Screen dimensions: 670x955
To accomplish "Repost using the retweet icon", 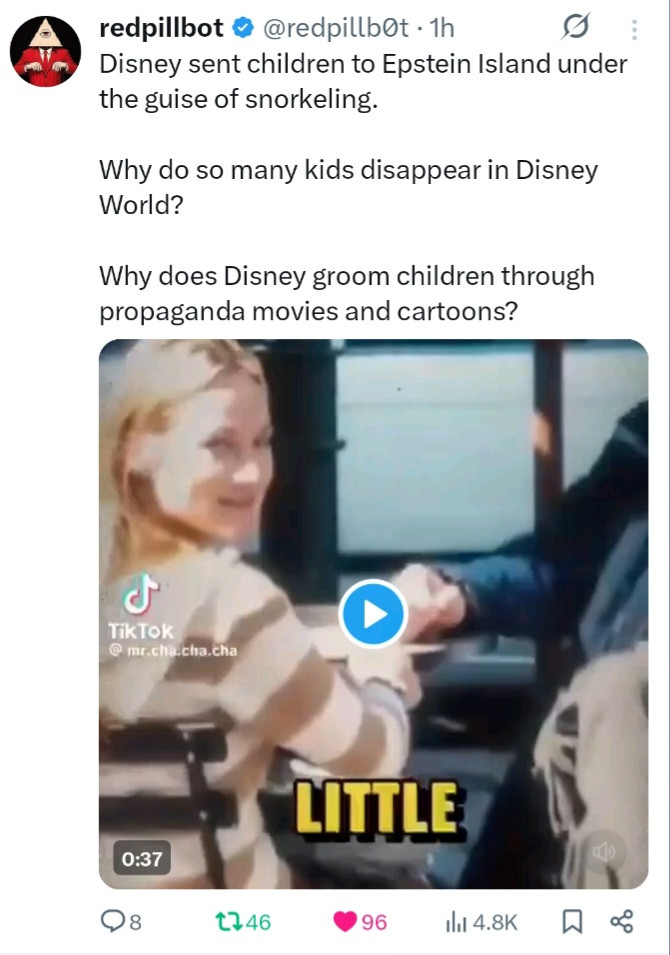I will 229,922.
